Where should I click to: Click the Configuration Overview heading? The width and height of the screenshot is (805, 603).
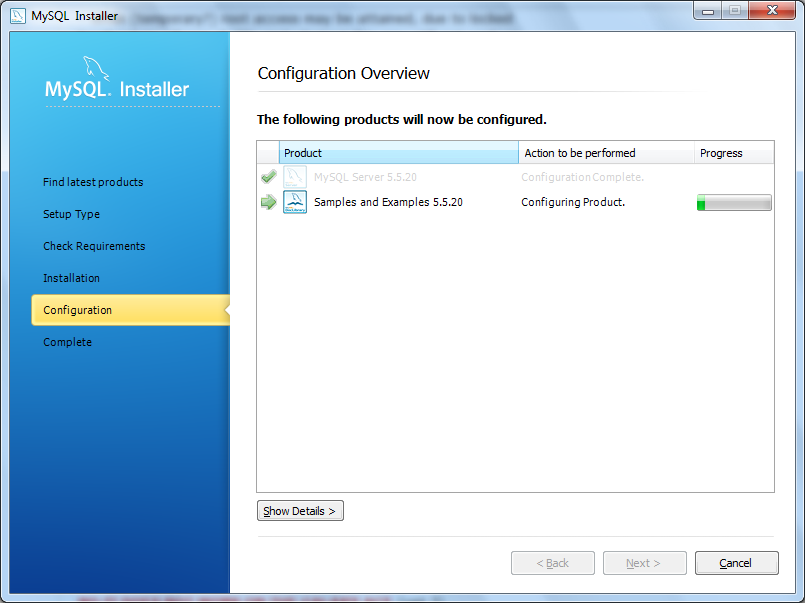click(x=343, y=73)
